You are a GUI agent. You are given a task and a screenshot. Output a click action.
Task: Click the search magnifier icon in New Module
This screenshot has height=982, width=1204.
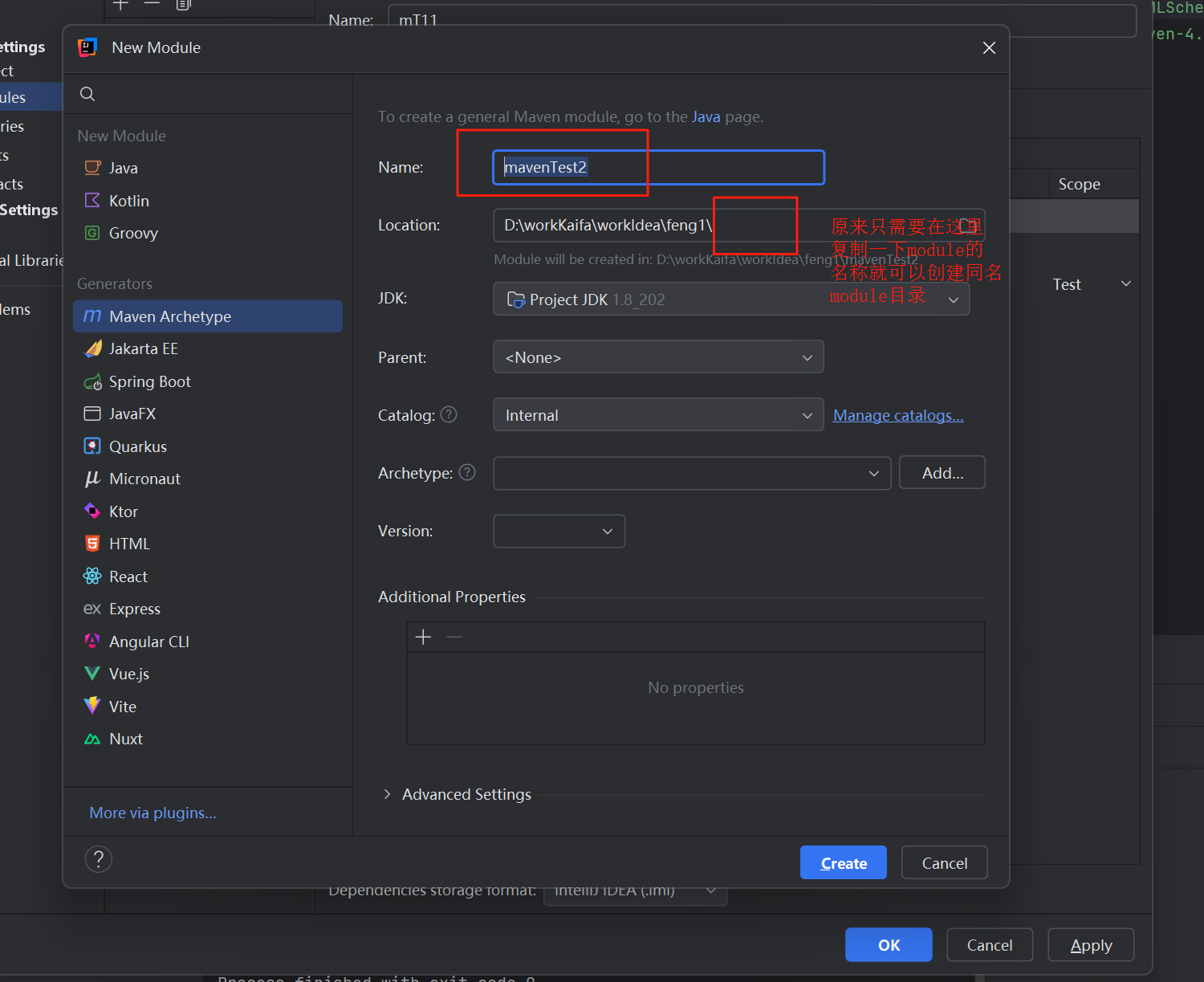[x=87, y=94]
